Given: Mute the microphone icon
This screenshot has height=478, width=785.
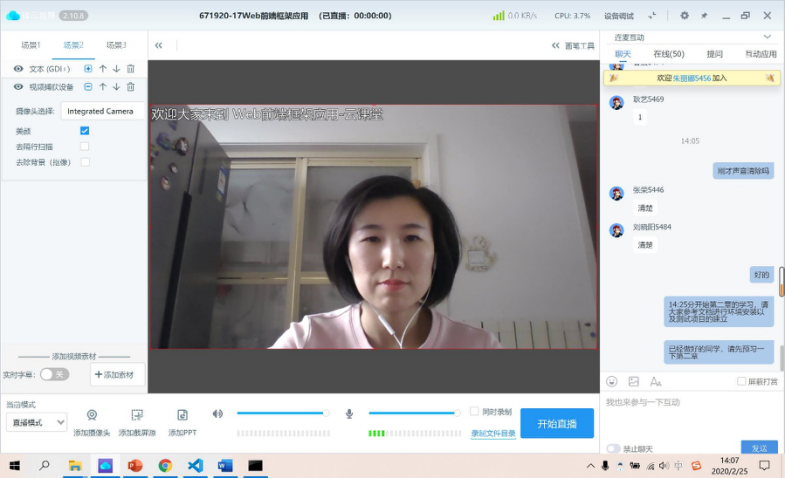Looking at the screenshot, I should coord(350,413).
